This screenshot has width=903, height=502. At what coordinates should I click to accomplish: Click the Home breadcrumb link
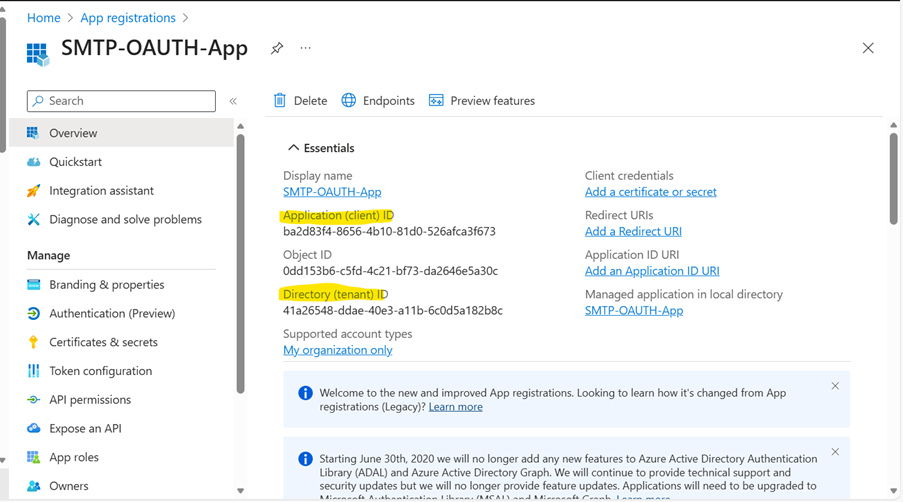[x=44, y=18]
